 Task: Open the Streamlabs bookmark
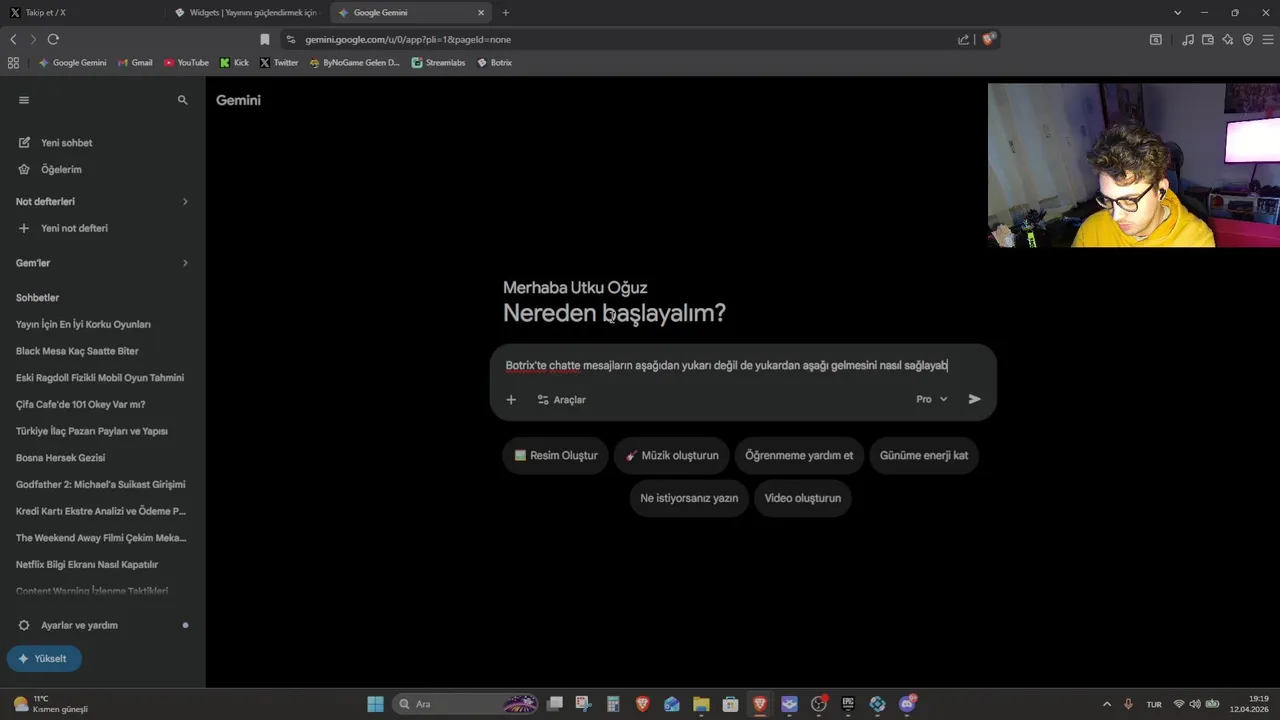tap(438, 62)
